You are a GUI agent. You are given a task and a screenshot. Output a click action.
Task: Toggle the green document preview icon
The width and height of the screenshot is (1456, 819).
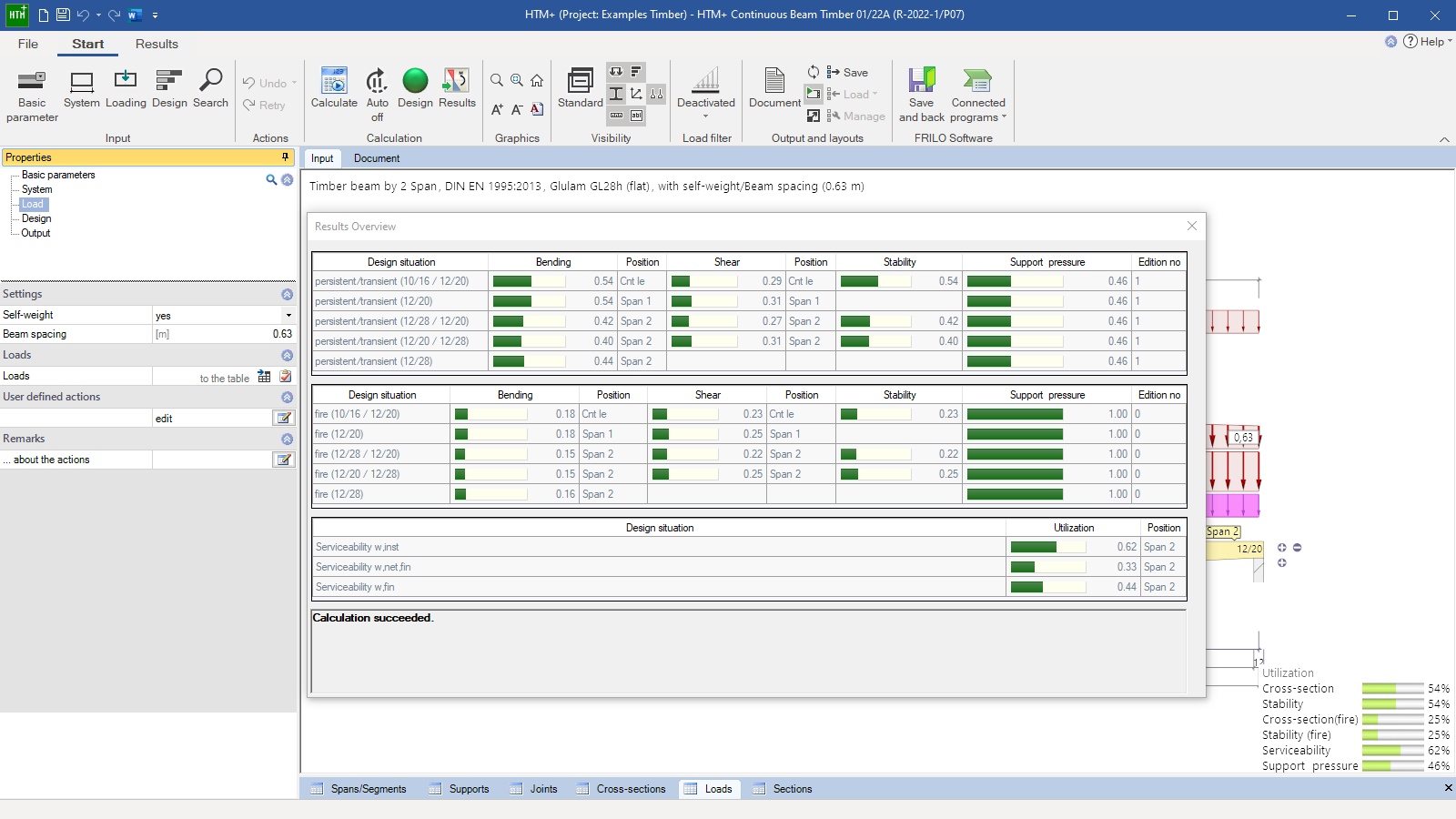(x=814, y=94)
